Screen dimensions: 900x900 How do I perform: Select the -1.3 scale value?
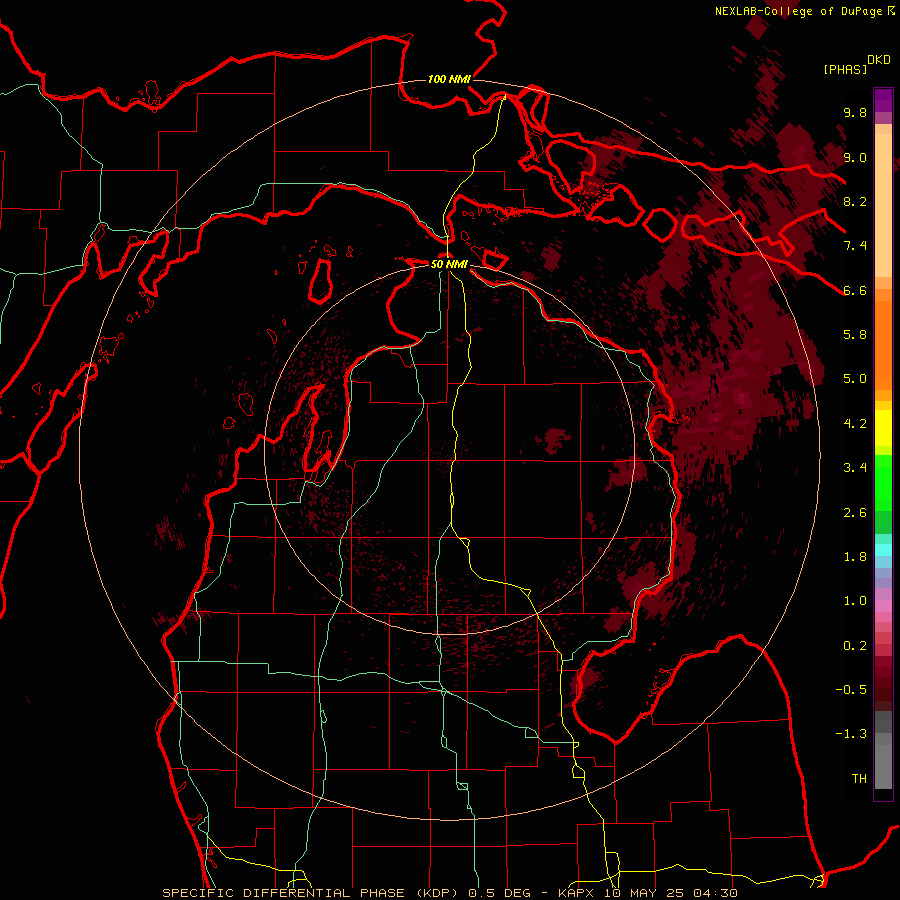tap(851, 734)
